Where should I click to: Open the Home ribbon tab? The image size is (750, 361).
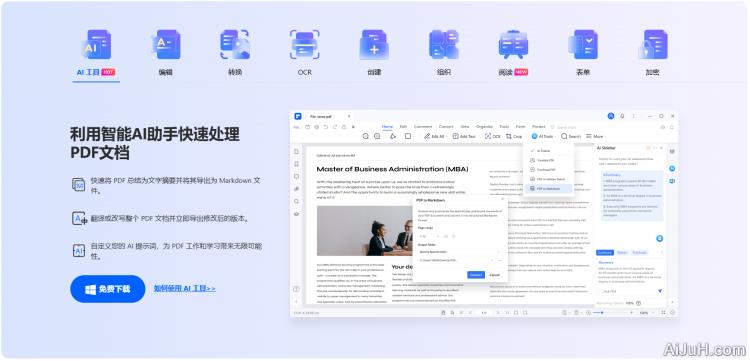click(x=387, y=127)
